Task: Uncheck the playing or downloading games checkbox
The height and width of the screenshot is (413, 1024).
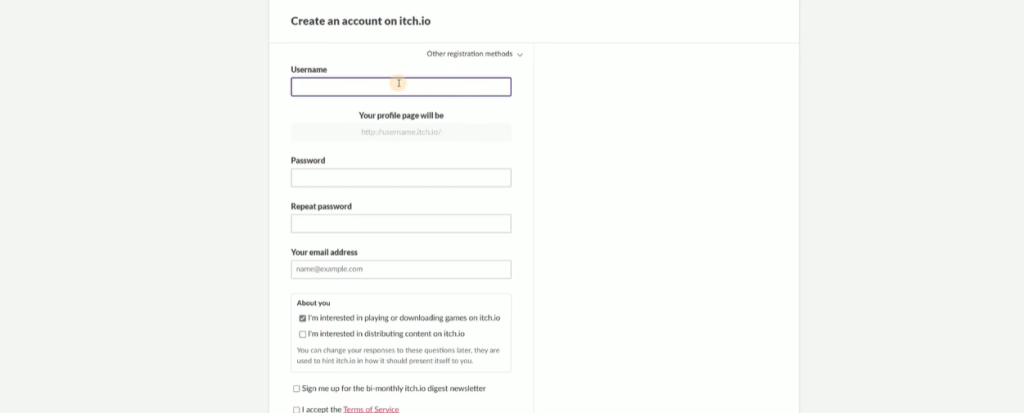Action: [302, 318]
